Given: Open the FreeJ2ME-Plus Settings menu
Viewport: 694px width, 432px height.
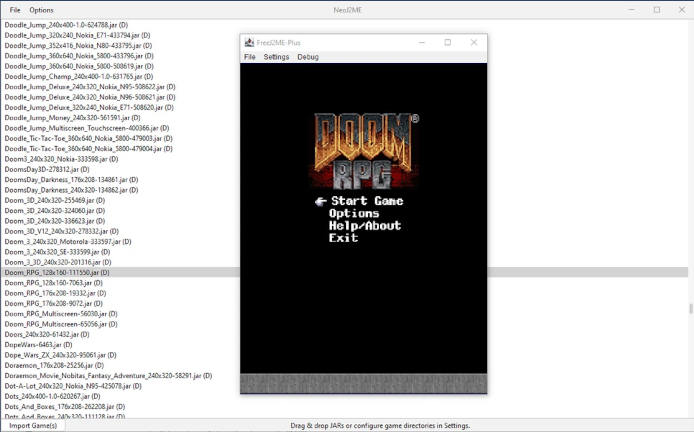Looking at the screenshot, I should [276, 57].
